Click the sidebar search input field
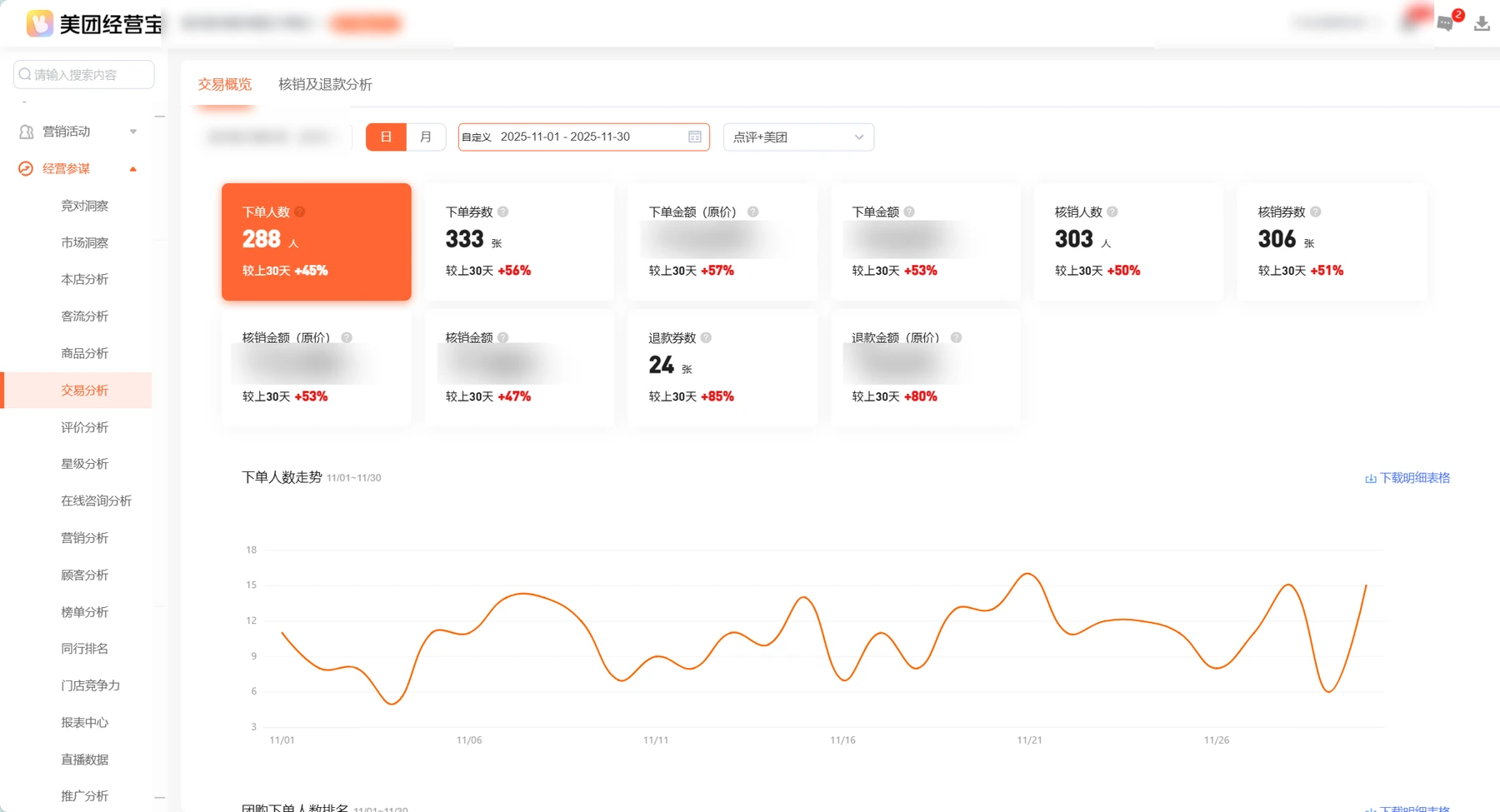1500x812 pixels. pyautogui.click(x=84, y=74)
